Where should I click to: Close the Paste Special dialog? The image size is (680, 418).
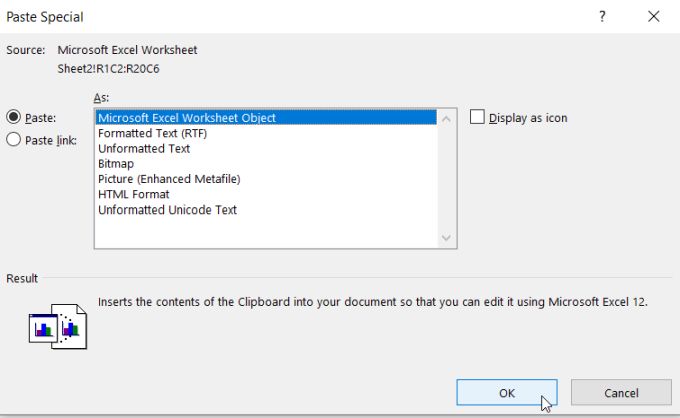coord(654,17)
